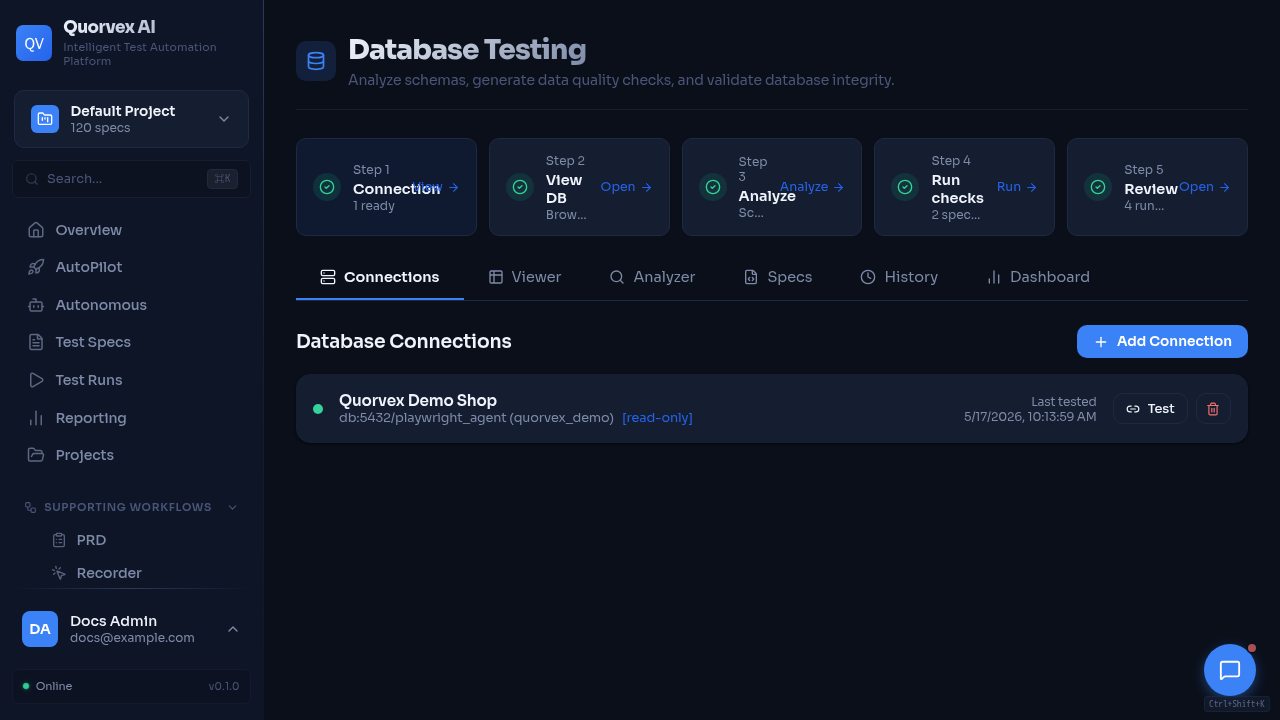Click the Database Connections heading

coord(404,341)
